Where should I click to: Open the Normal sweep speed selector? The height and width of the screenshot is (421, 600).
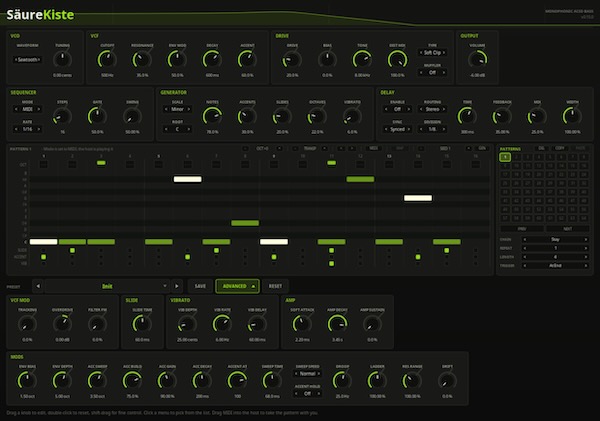point(307,374)
